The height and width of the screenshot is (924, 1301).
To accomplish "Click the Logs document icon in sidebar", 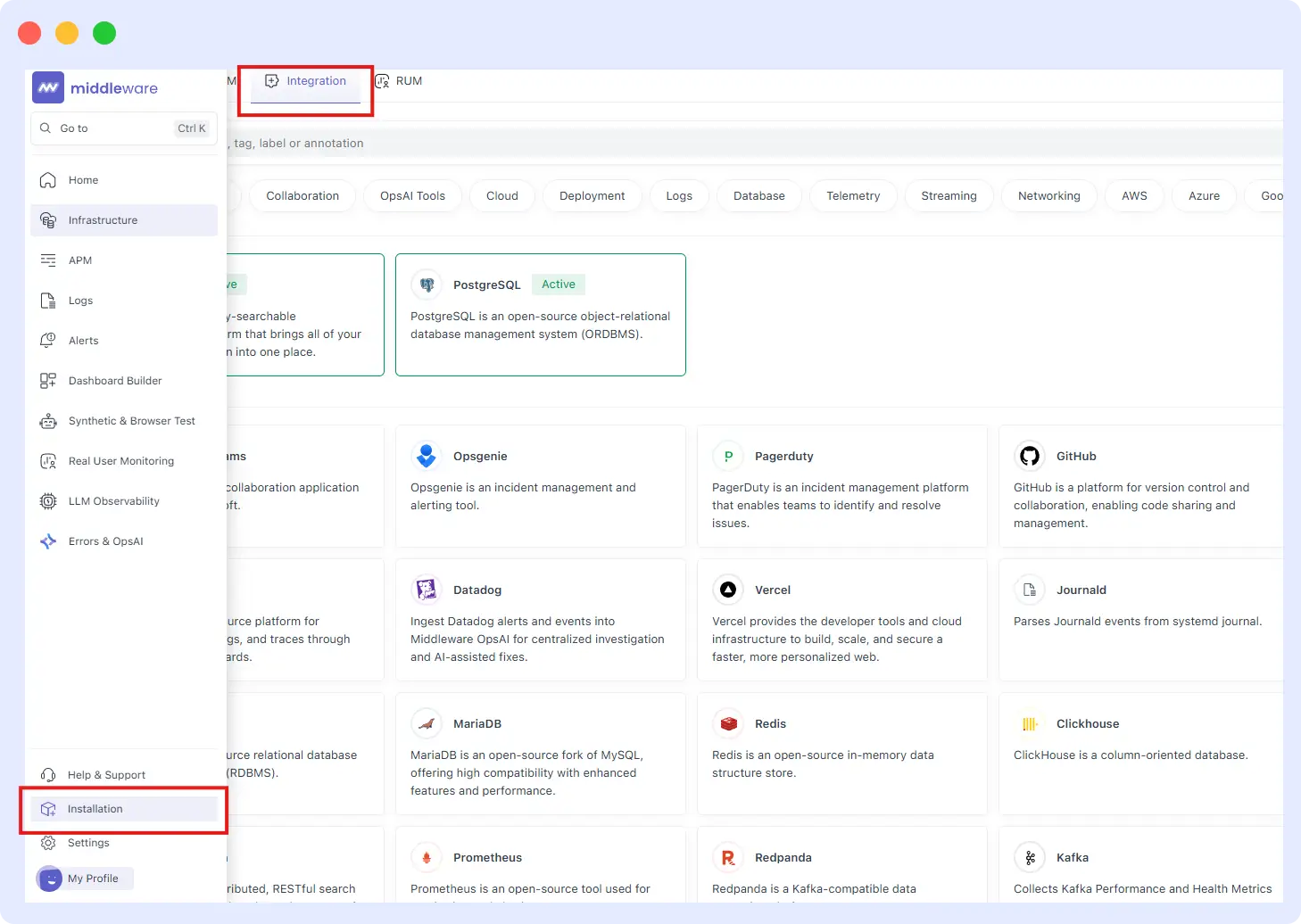I will (x=48, y=301).
